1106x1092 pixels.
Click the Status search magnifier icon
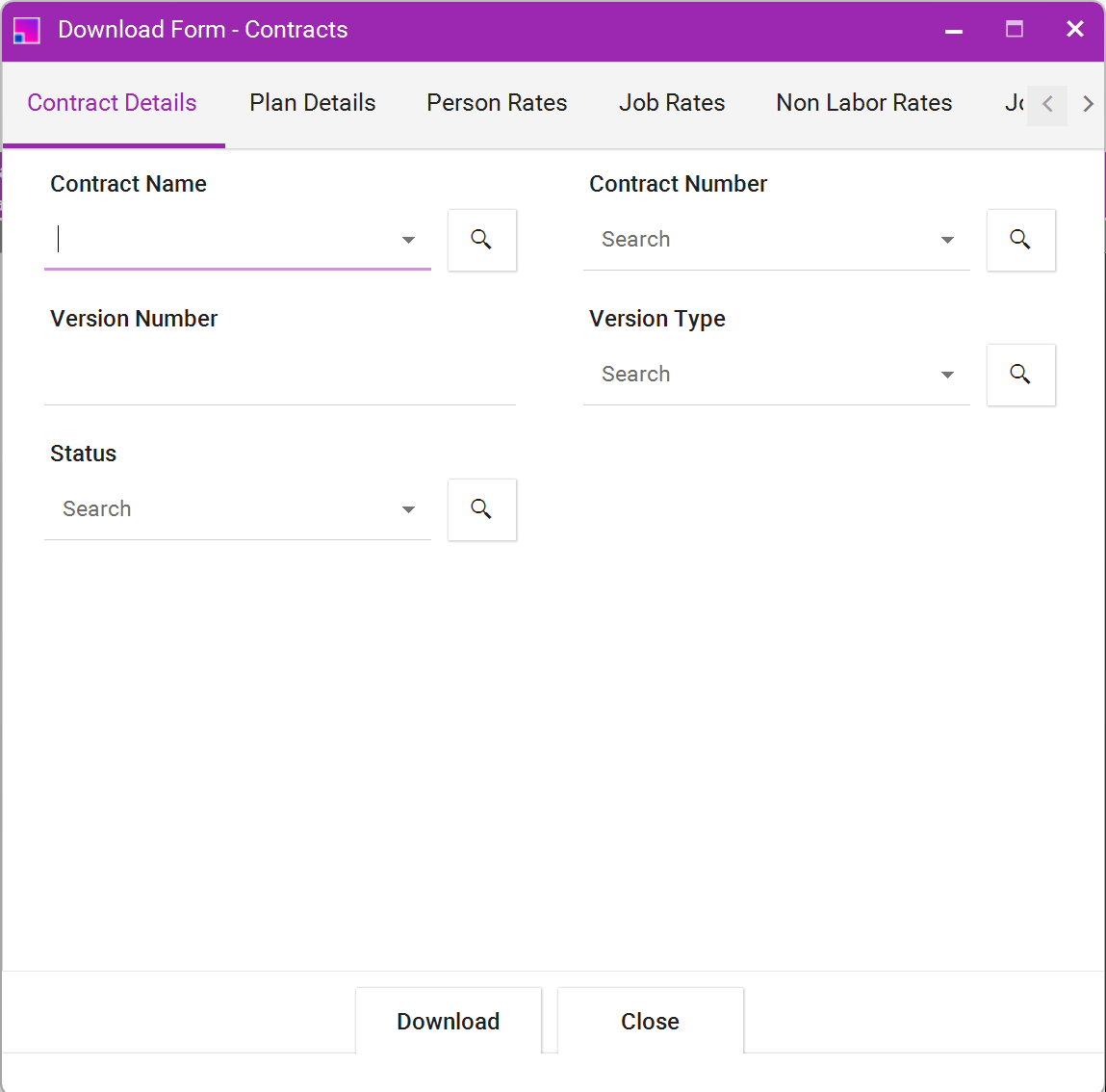(481, 509)
